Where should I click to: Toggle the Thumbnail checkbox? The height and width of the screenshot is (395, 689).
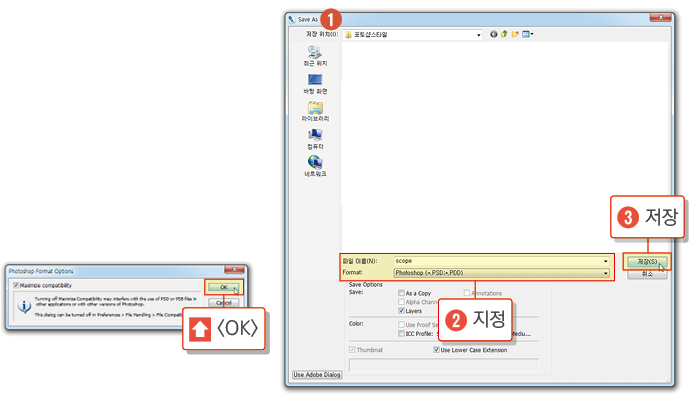pyautogui.click(x=352, y=350)
